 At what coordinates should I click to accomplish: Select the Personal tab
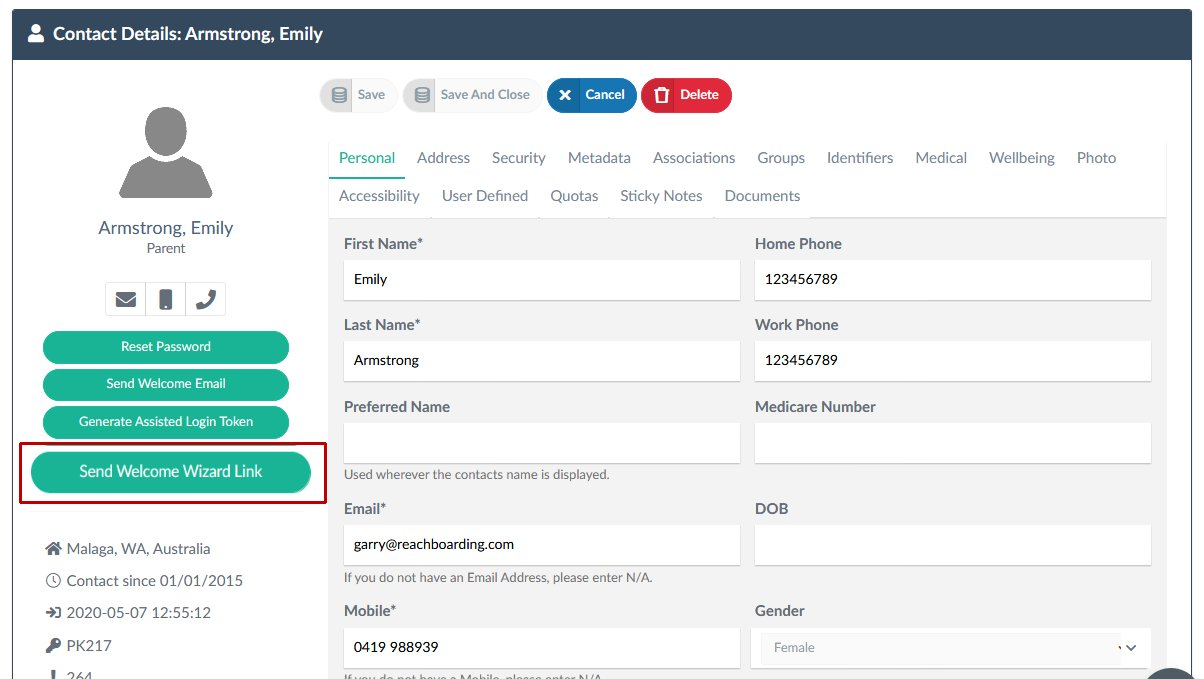pyautogui.click(x=367, y=158)
